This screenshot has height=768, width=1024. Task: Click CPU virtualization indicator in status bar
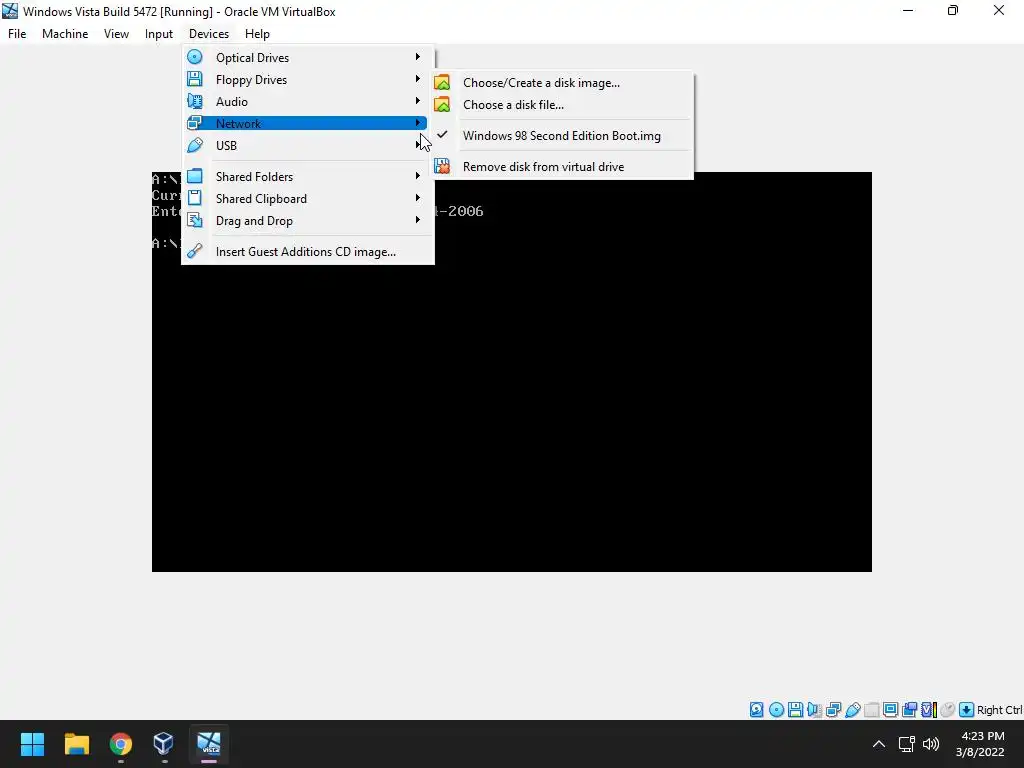pyautogui.click(x=929, y=710)
